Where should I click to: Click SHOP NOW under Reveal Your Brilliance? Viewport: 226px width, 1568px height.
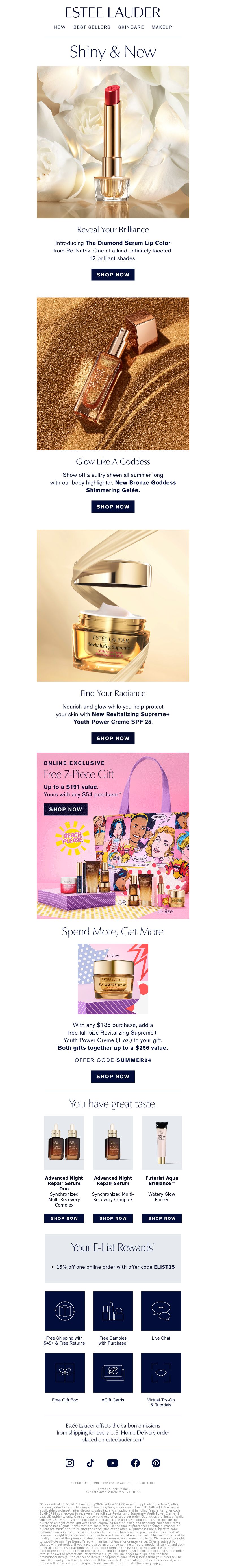(113, 275)
